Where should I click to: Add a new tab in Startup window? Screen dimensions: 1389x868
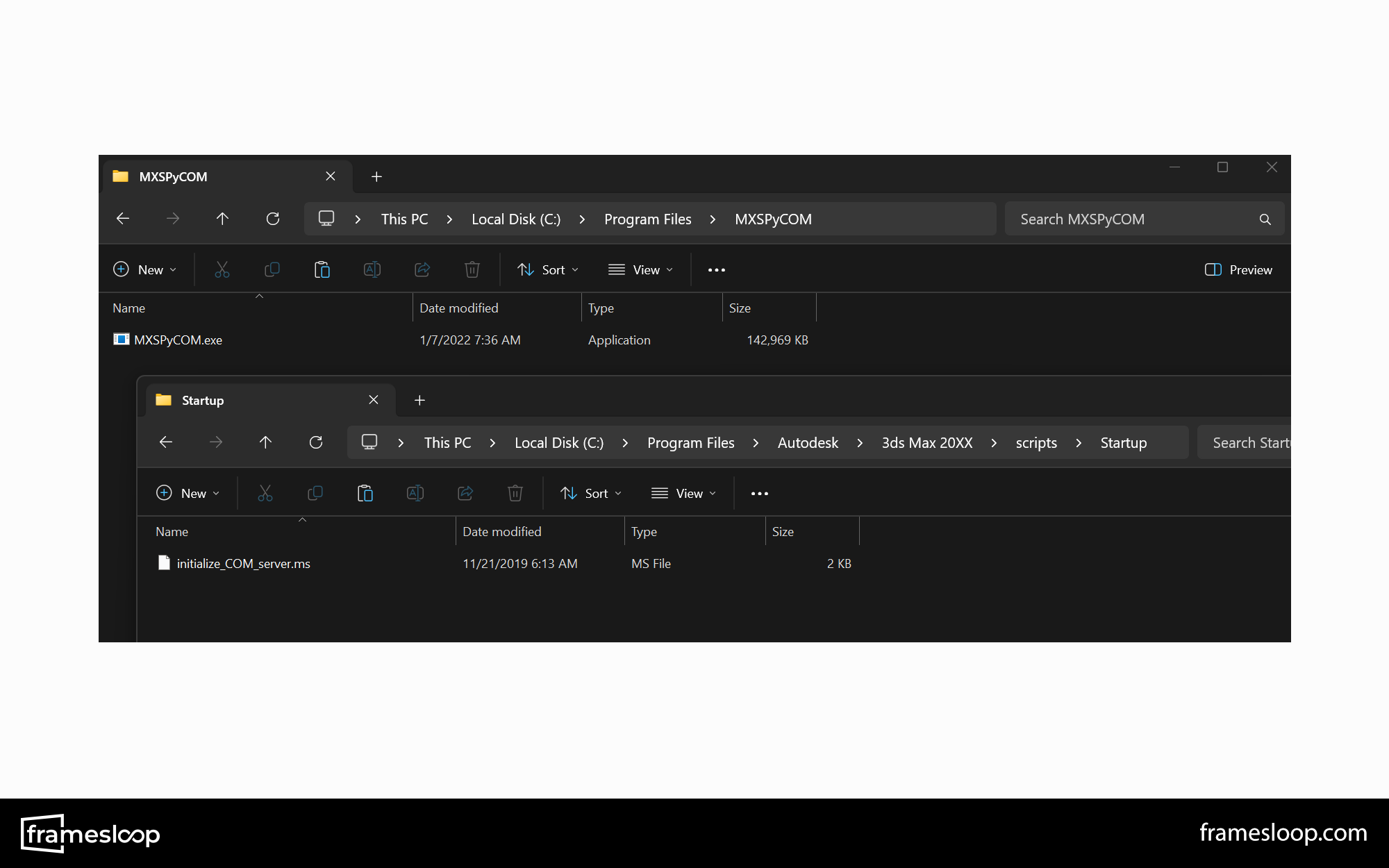(x=419, y=401)
